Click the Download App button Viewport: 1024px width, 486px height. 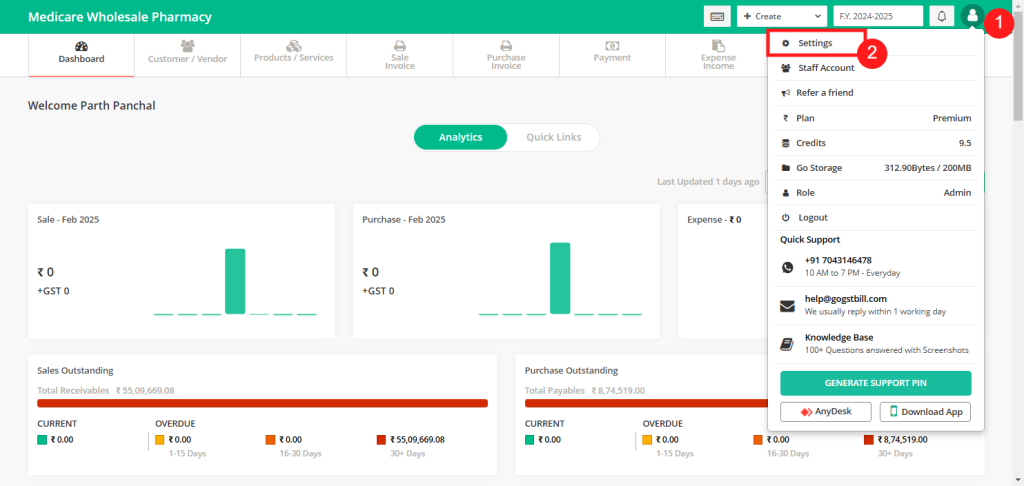[x=925, y=412]
